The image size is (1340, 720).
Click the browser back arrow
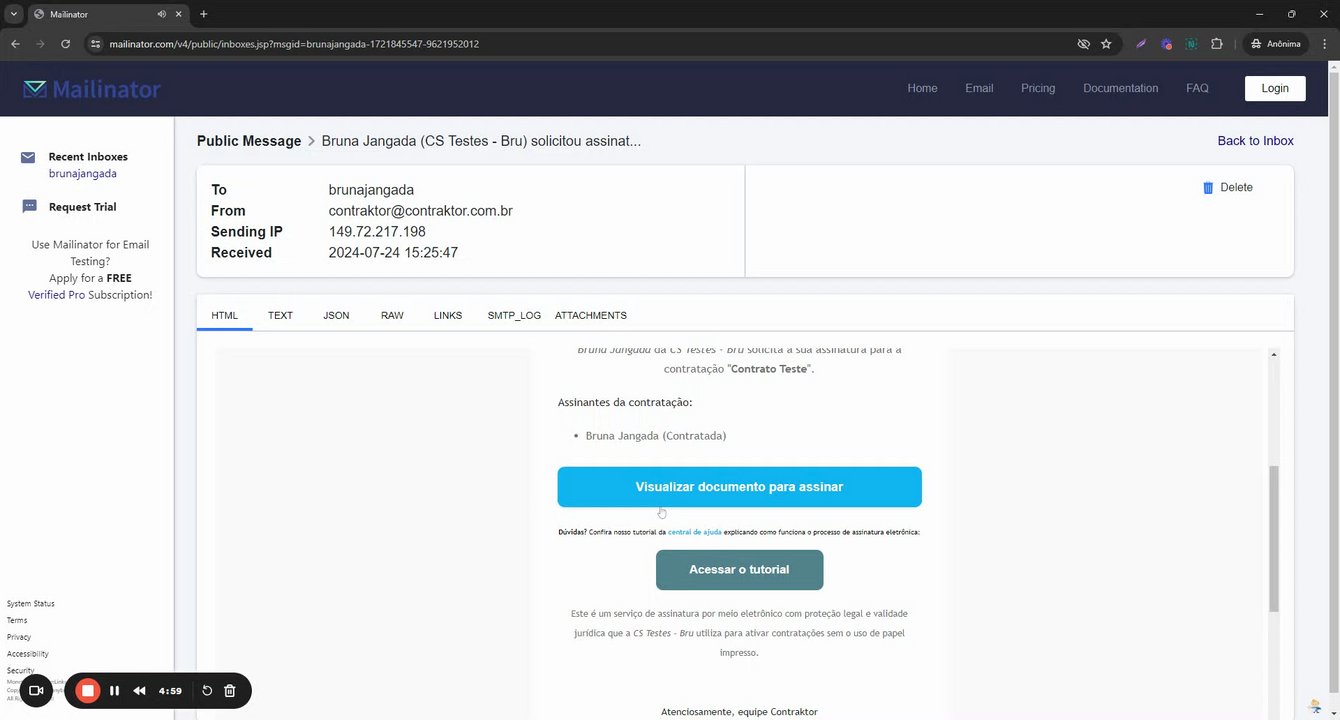click(15, 44)
